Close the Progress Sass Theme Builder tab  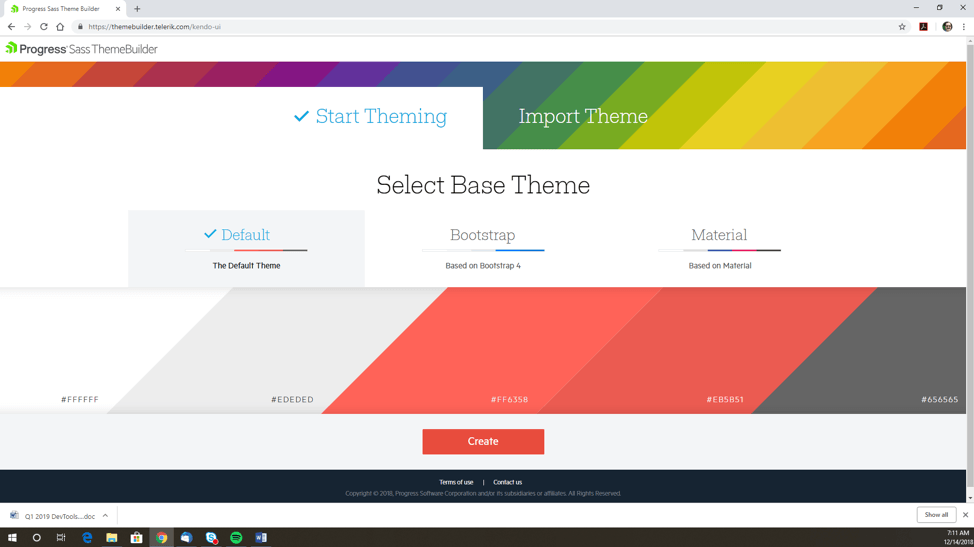(118, 9)
